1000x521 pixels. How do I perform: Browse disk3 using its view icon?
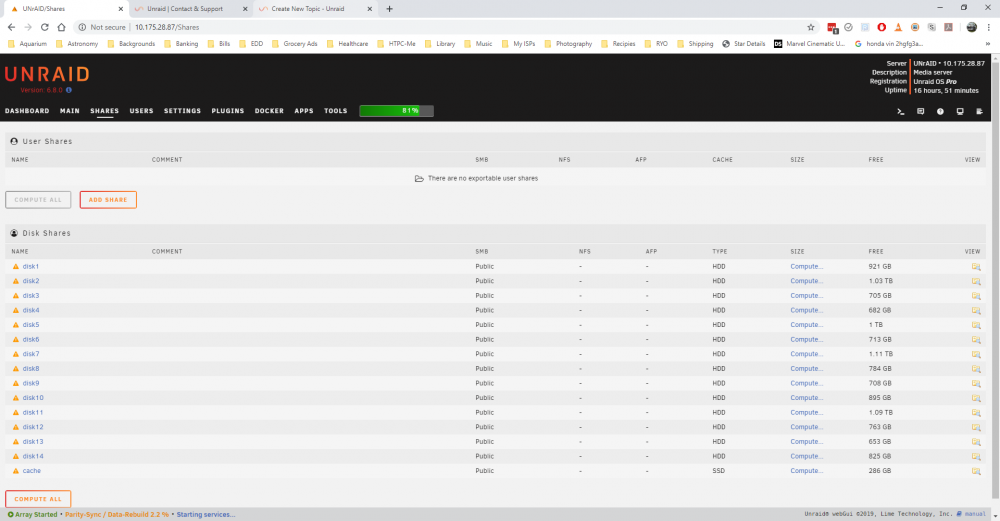[x=976, y=296]
